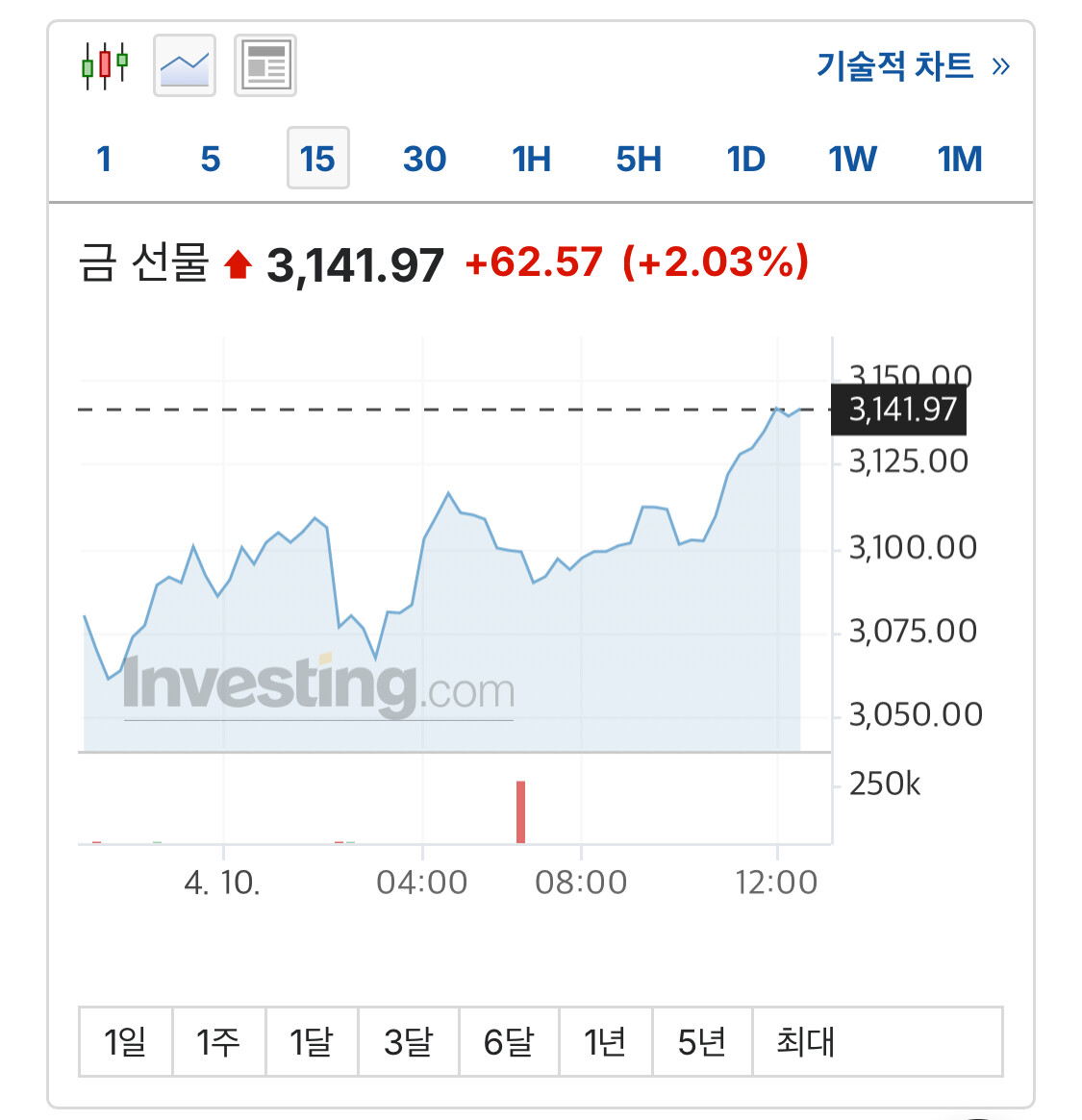Select the 5 minute interval
This screenshot has width=1082, height=1120.
tap(211, 159)
